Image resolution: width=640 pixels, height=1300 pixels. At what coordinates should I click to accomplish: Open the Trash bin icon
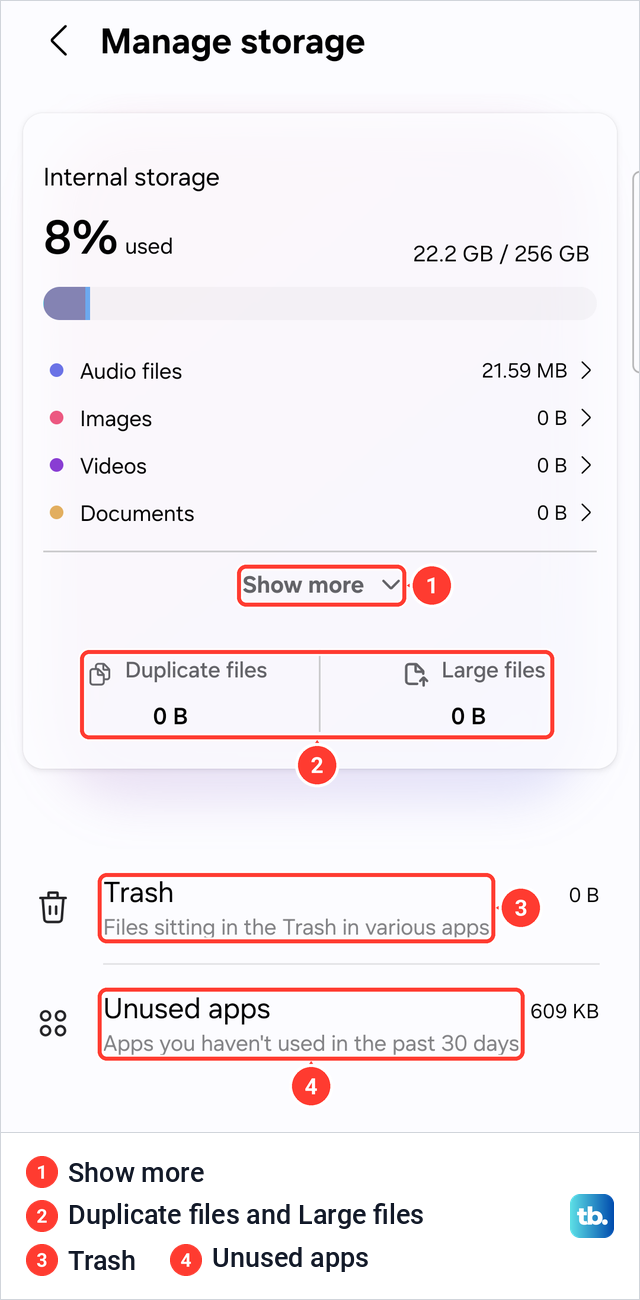click(x=52, y=907)
